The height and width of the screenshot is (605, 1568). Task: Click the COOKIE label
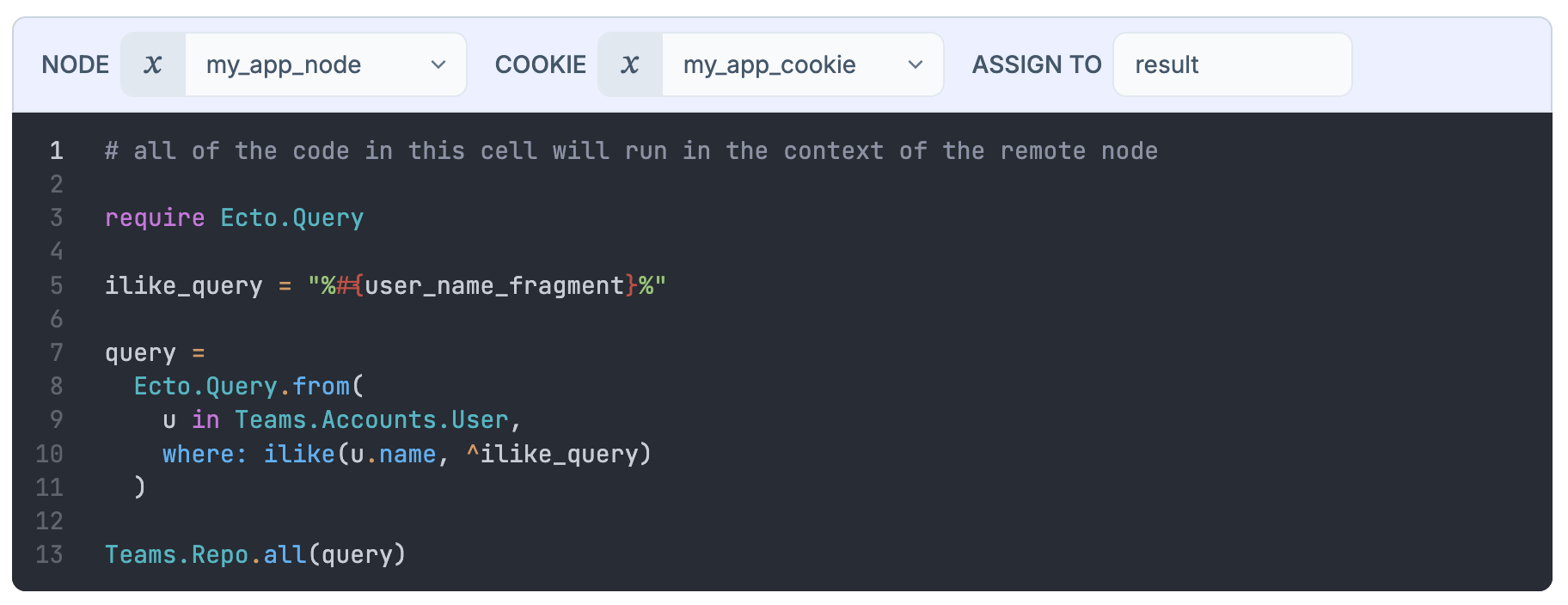click(541, 64)
